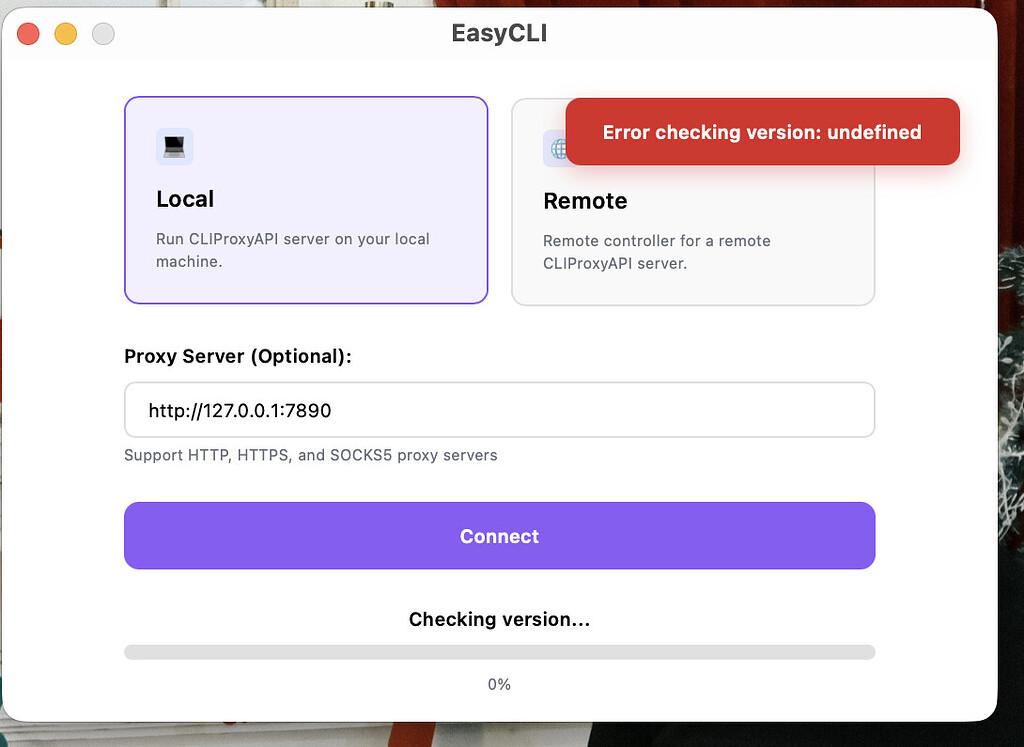The height and width of the screenshot is (747, 1024).
Task: Click 'Support HTTP, HTTPS, and SOCKS5' hint text
Action: point(311,455)
